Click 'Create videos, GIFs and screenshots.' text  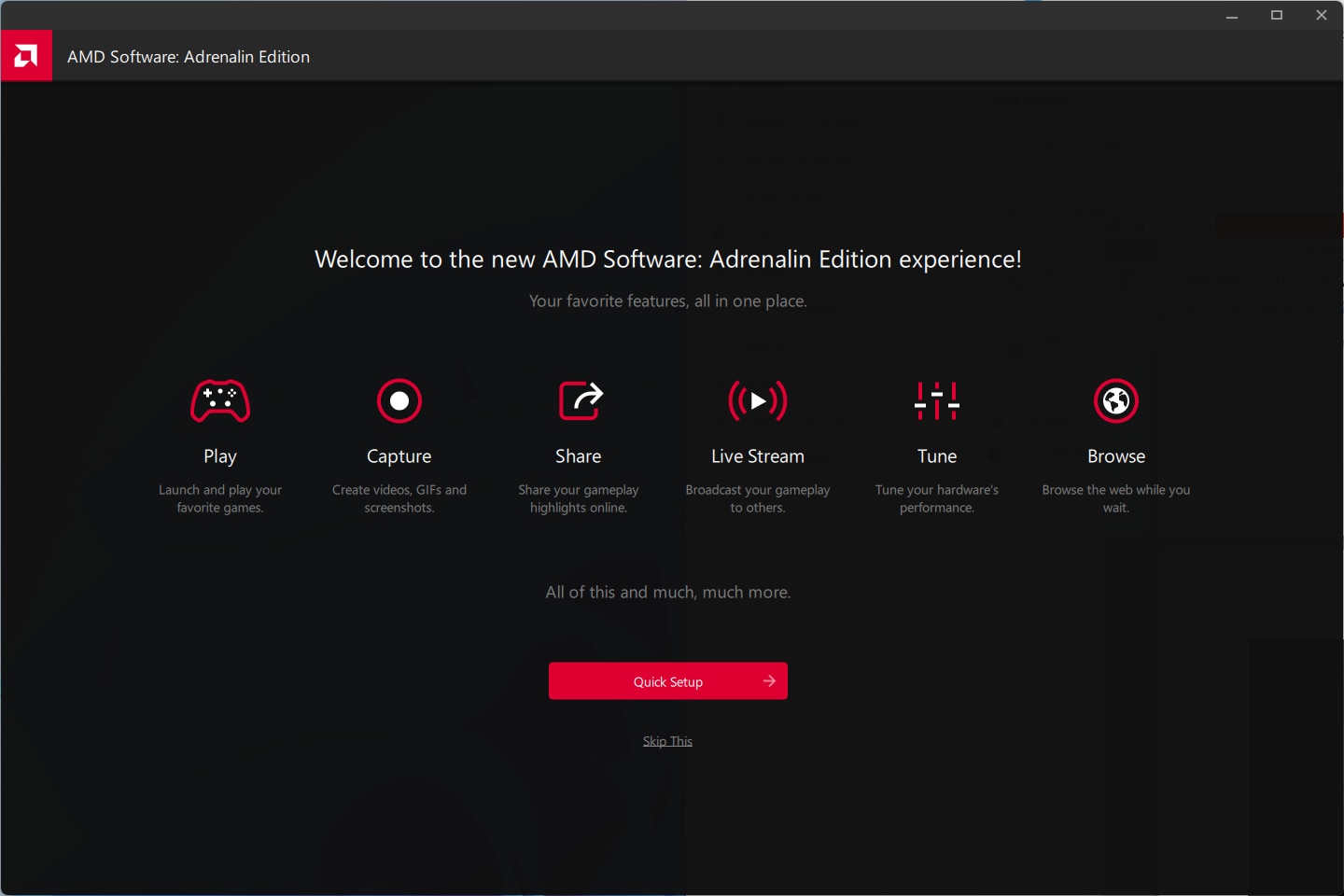[399, 498]
